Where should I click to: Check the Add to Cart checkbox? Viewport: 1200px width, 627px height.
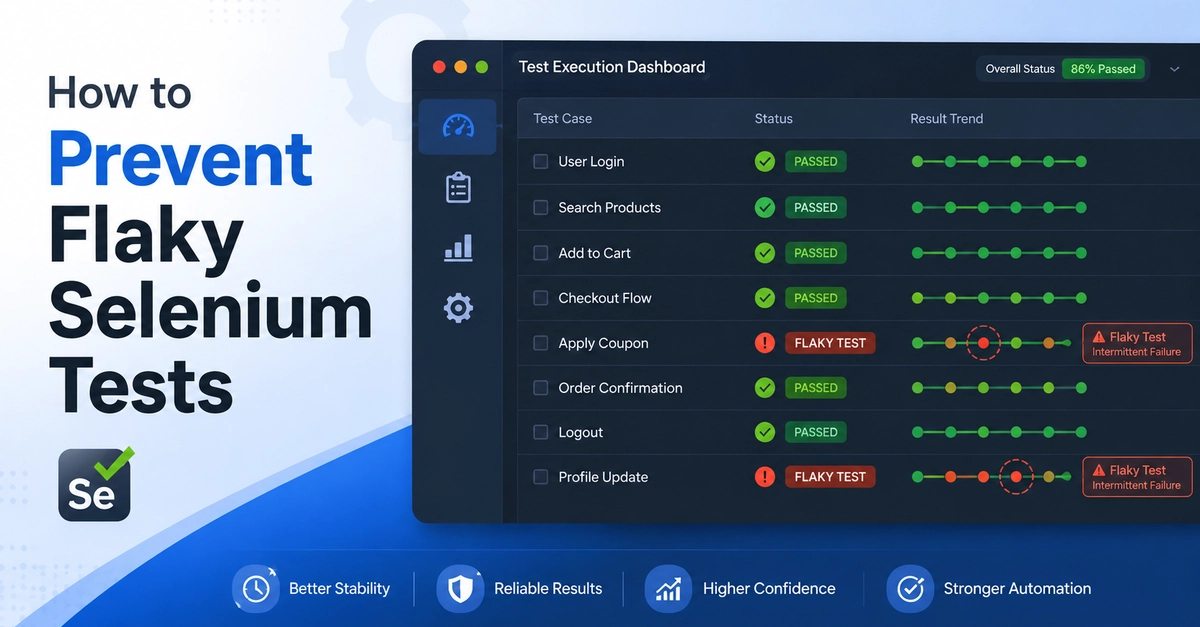coord(540,253)
